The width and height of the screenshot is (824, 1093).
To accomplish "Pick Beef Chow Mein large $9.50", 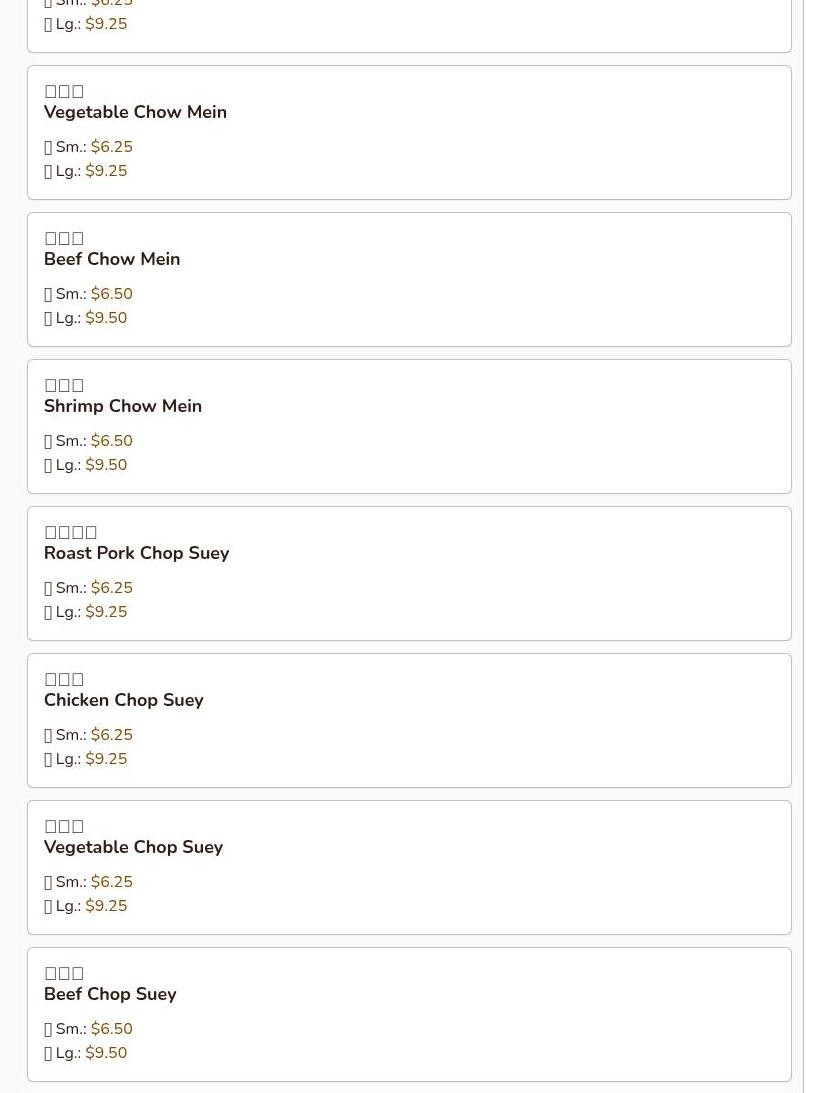I will (x=86, y=318).
